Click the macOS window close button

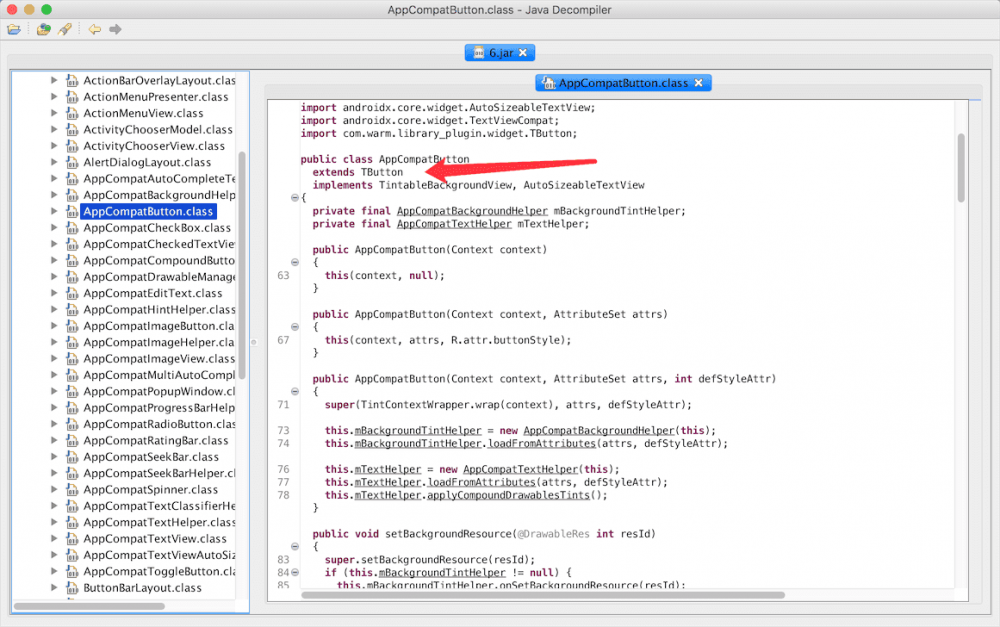click(11, 10)
